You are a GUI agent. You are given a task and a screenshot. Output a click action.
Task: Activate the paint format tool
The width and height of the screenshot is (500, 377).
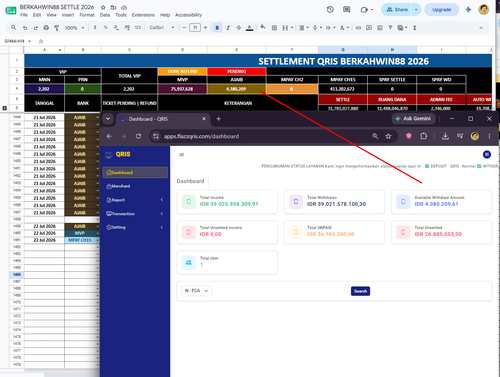[x=57, y=28]
